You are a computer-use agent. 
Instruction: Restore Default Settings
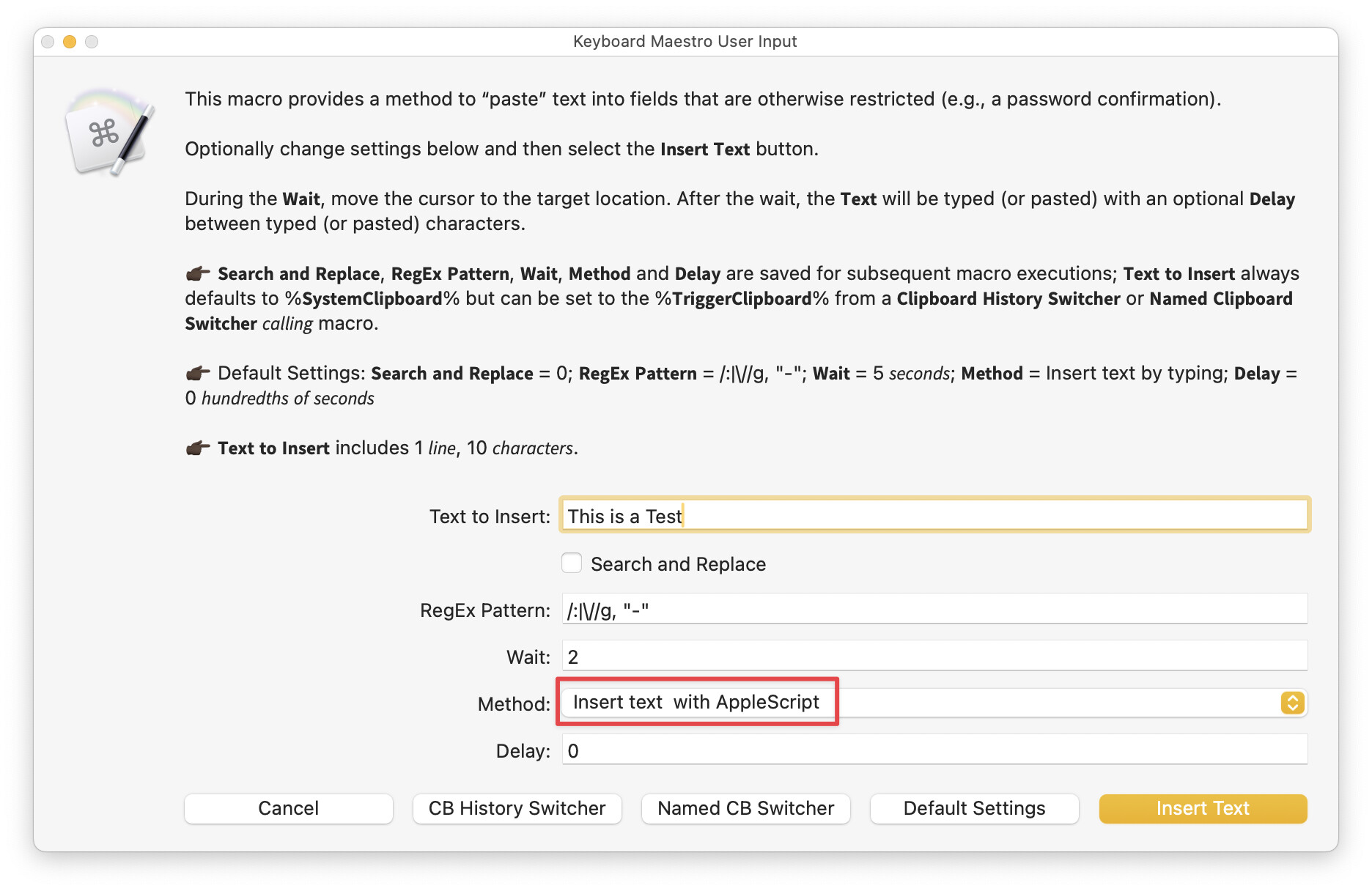pos(975,808)
